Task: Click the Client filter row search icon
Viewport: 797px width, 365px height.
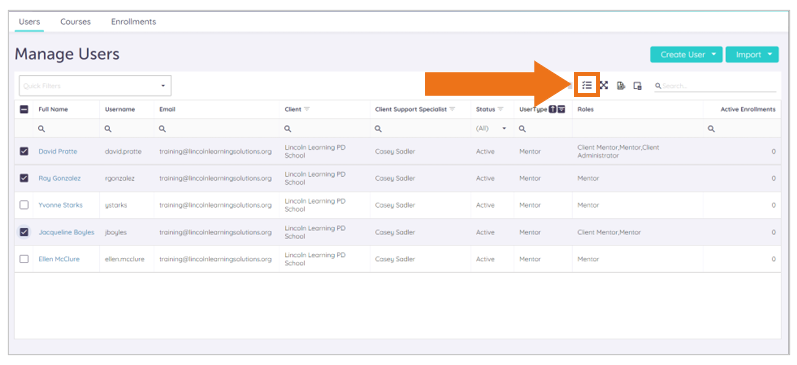Action: coord(288,129)
